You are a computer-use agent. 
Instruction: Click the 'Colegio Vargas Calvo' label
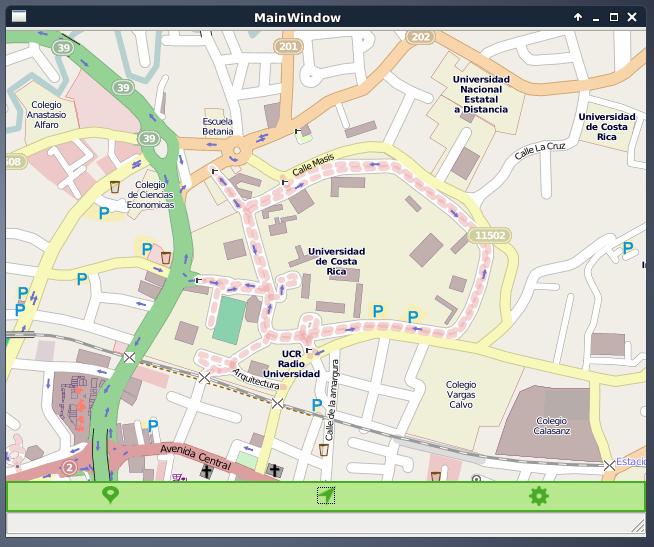click(461, 394)
